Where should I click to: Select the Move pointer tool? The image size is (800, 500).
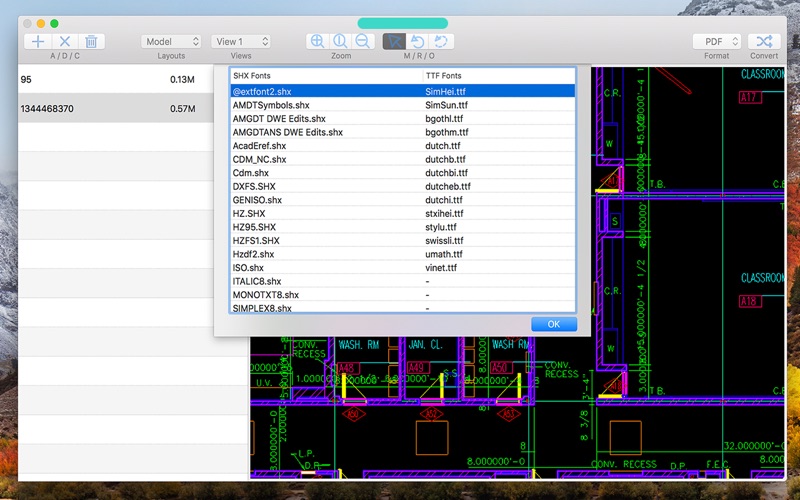[394, 41]
